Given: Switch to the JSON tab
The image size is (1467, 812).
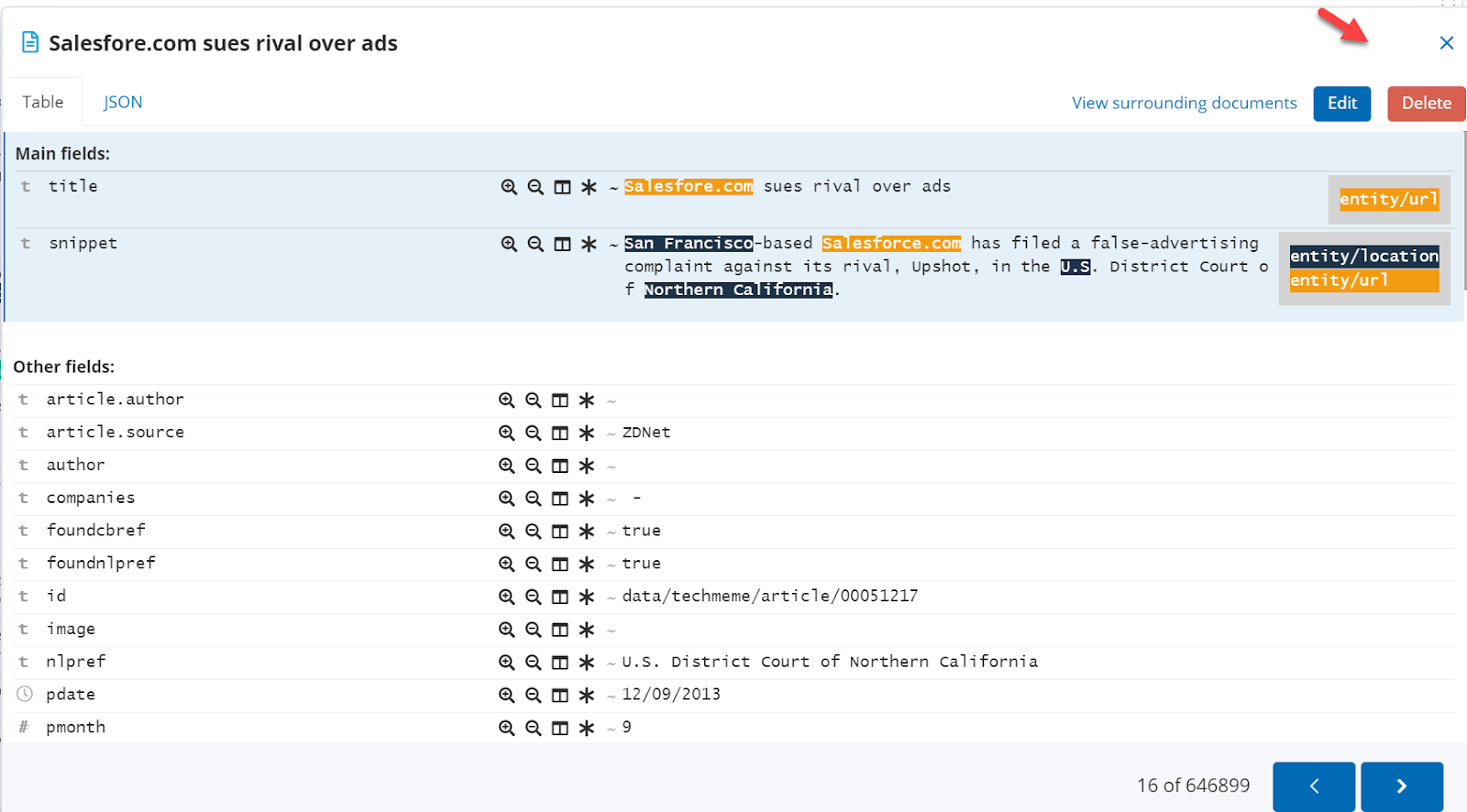Looking at the screenshot, I should (x=123, y=102).
